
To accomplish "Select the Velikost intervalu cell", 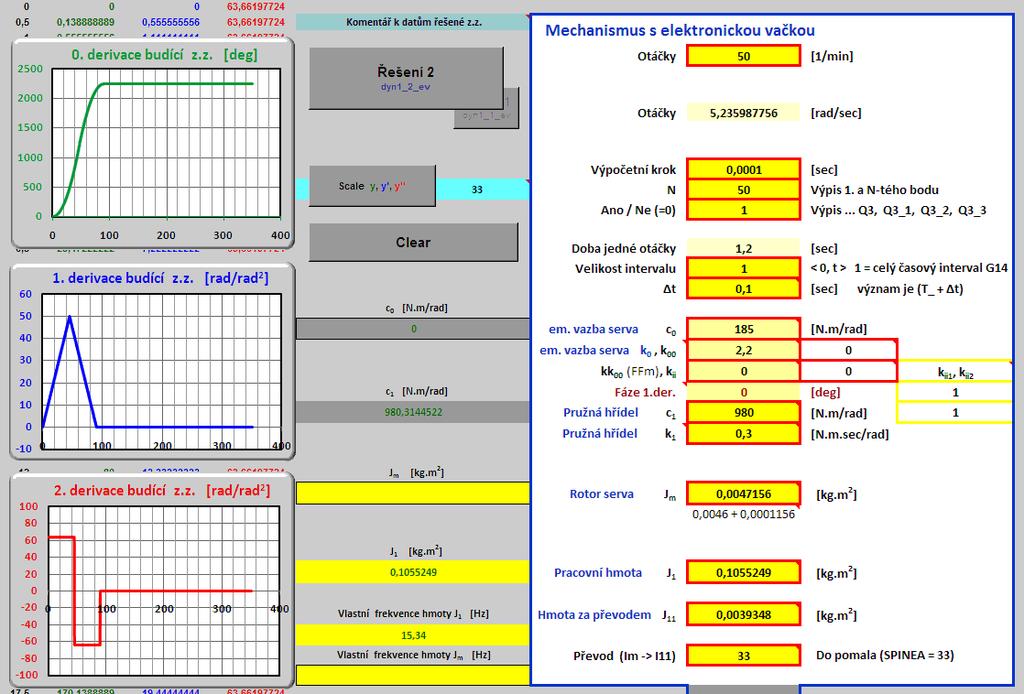I will pos(743,268).
